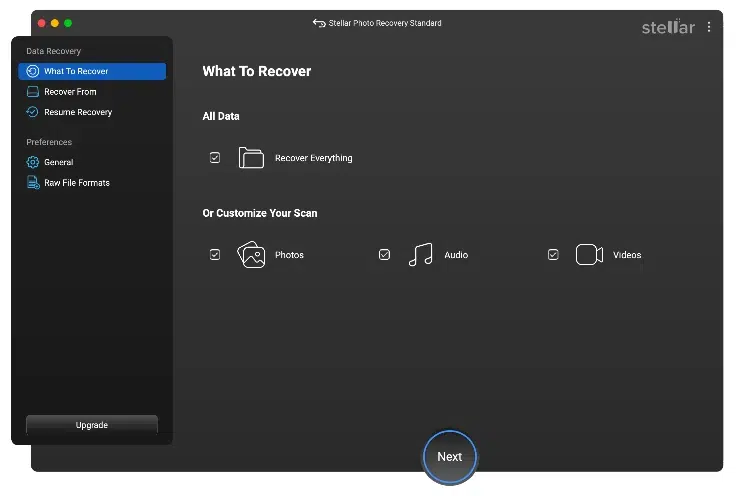Click the Resume Recovery icon in sidebar
The image size is (745, 496).
pos(33,112)
